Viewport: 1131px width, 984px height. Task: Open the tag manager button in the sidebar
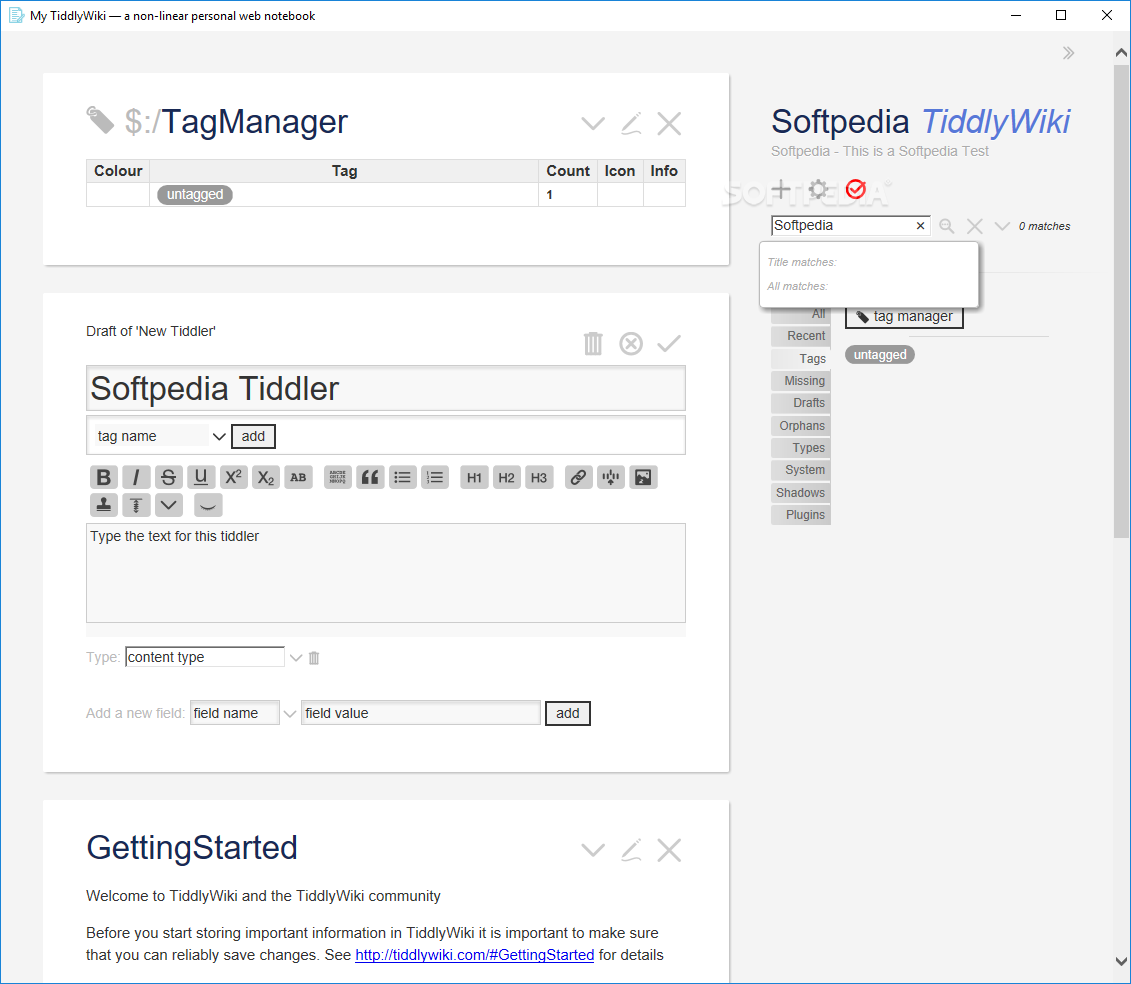click(x=905, y=316)
